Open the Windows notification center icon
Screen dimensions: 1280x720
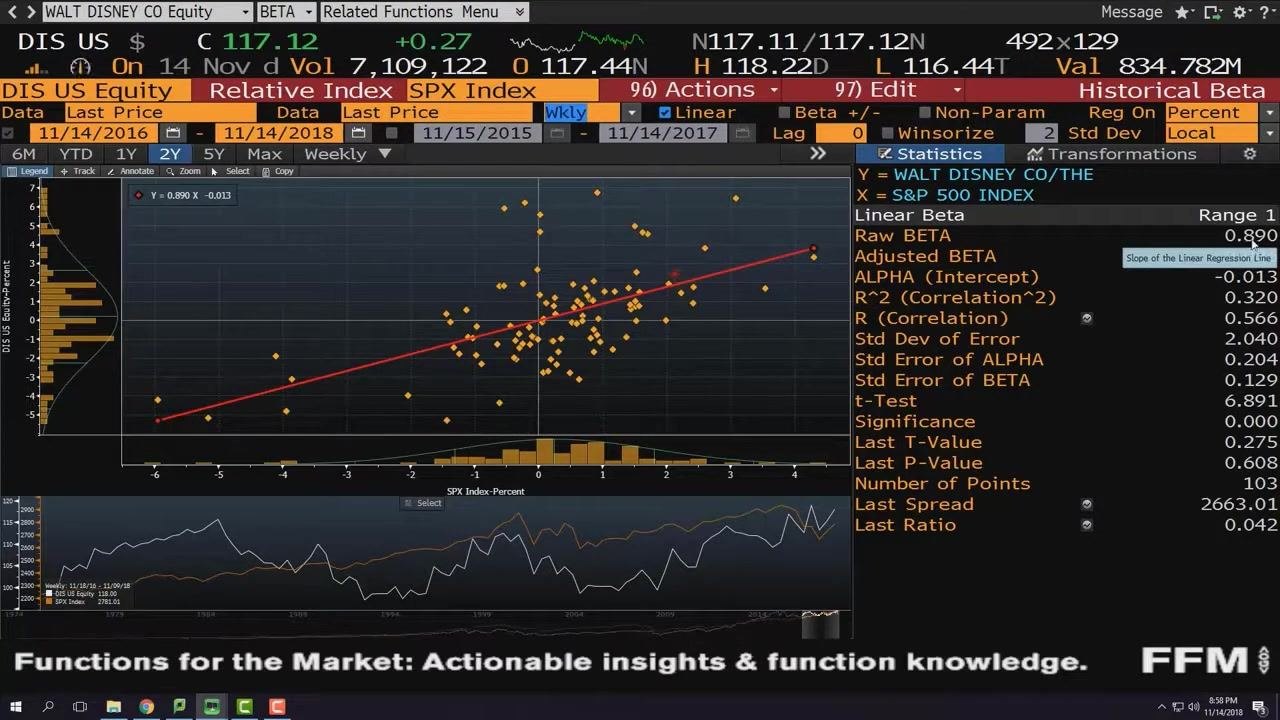1259,707
